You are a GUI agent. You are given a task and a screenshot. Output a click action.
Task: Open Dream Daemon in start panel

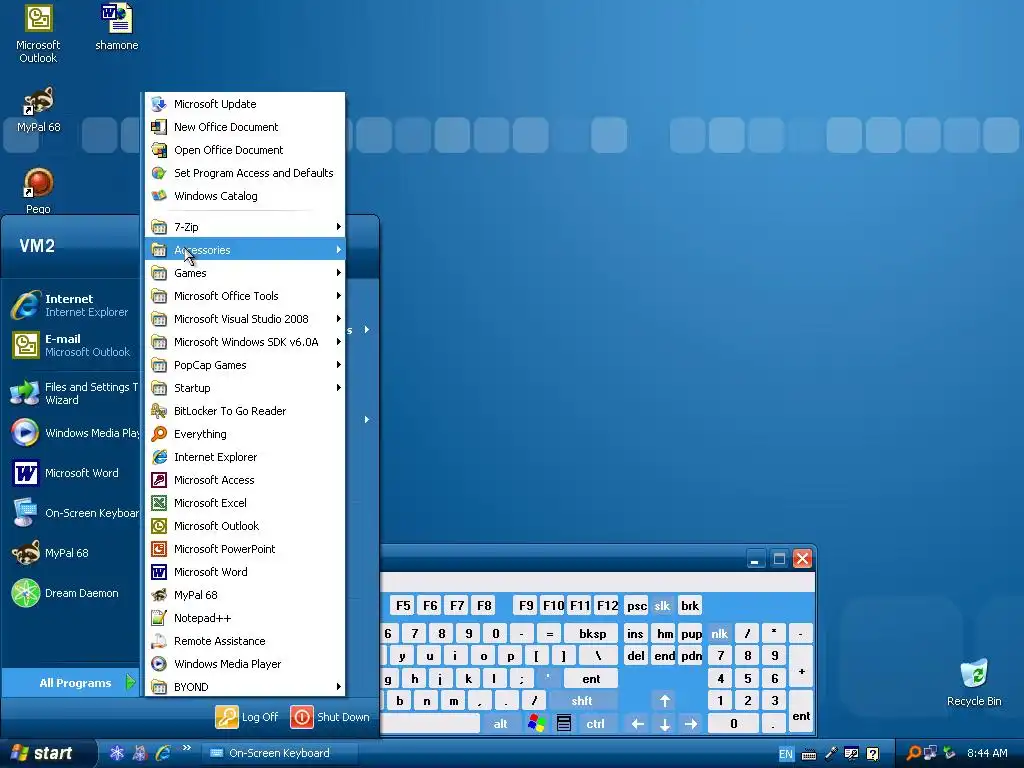point(72,593)
